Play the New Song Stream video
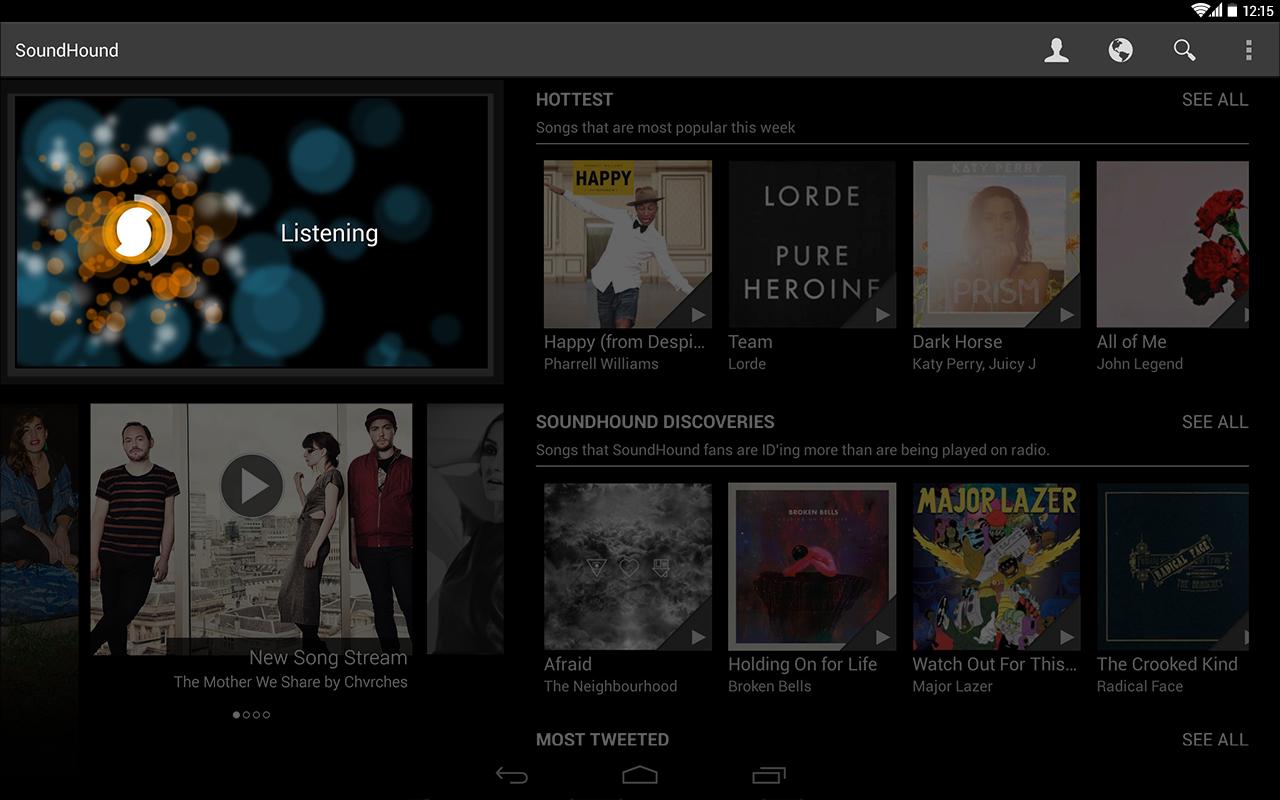The image size is (1280, 800). pos(250,483)
